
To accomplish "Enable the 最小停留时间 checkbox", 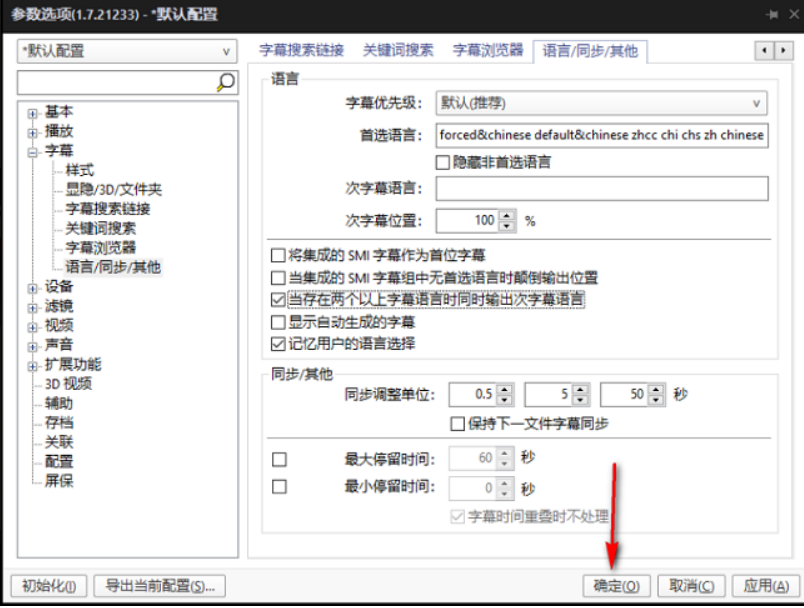I will 279,486.
